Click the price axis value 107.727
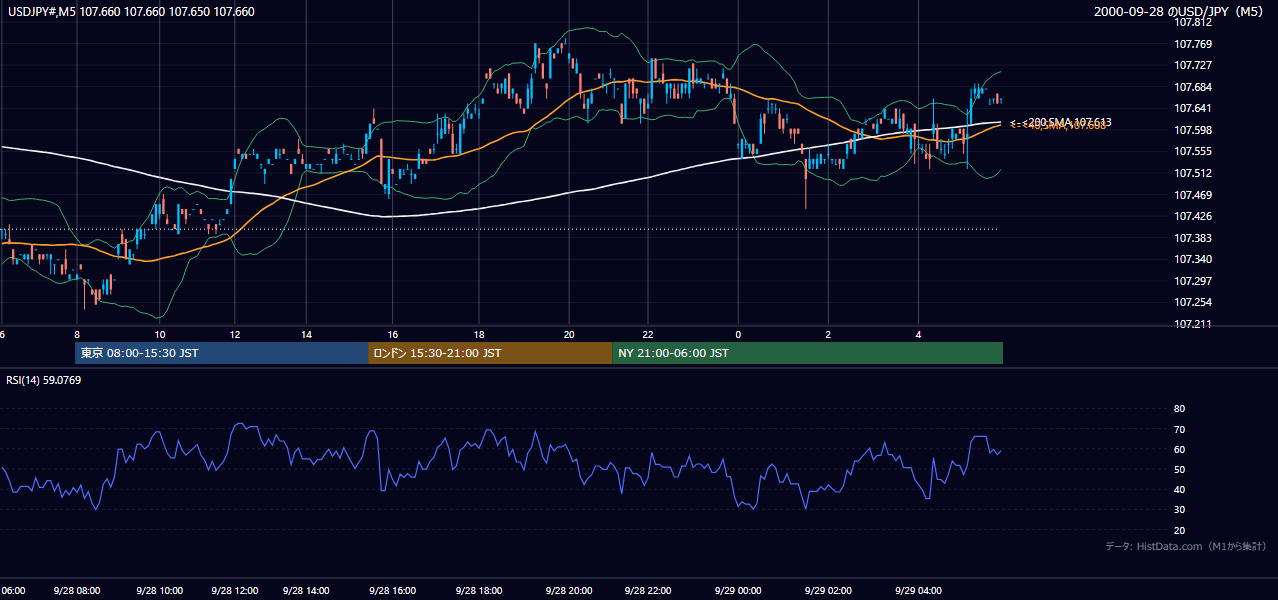This screenshot has width=1278, height=600. coord(1193,65)
